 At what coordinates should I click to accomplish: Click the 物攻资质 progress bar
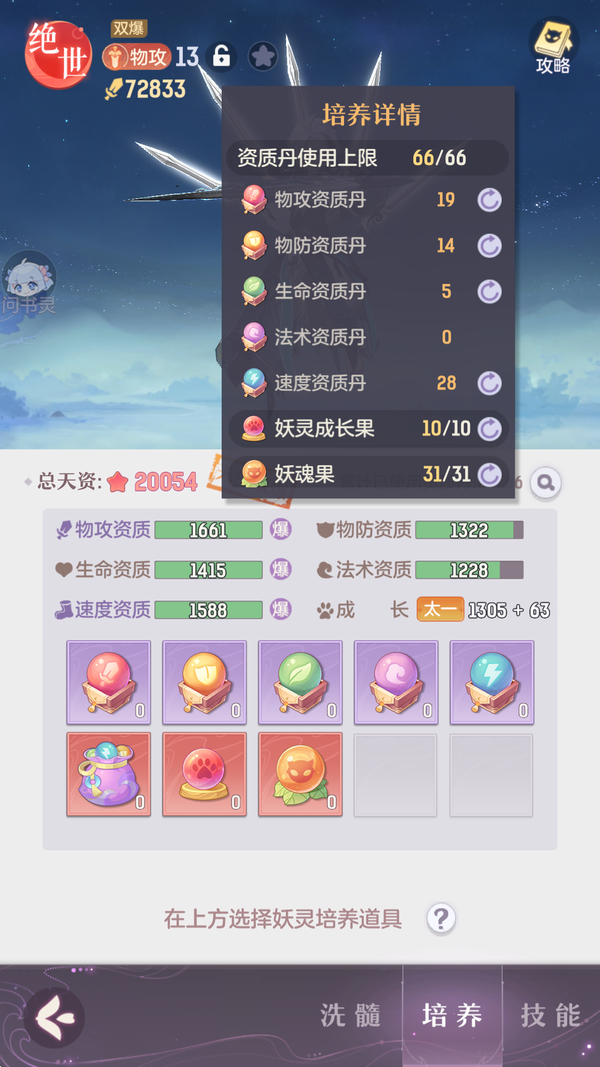[208, 530]
